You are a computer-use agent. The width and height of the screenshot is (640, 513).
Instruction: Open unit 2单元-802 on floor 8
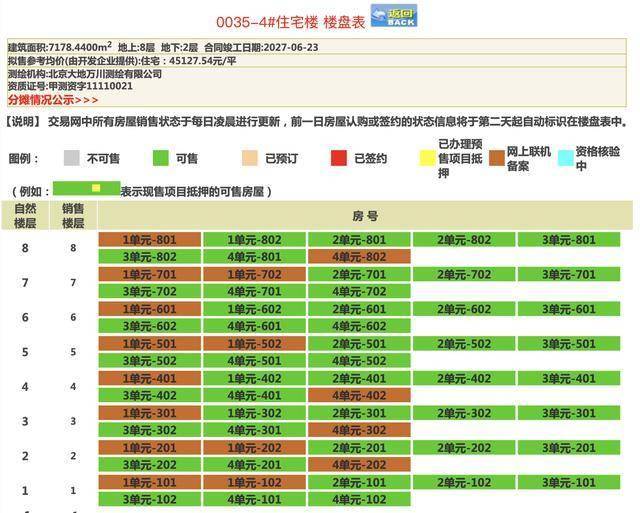464,240
